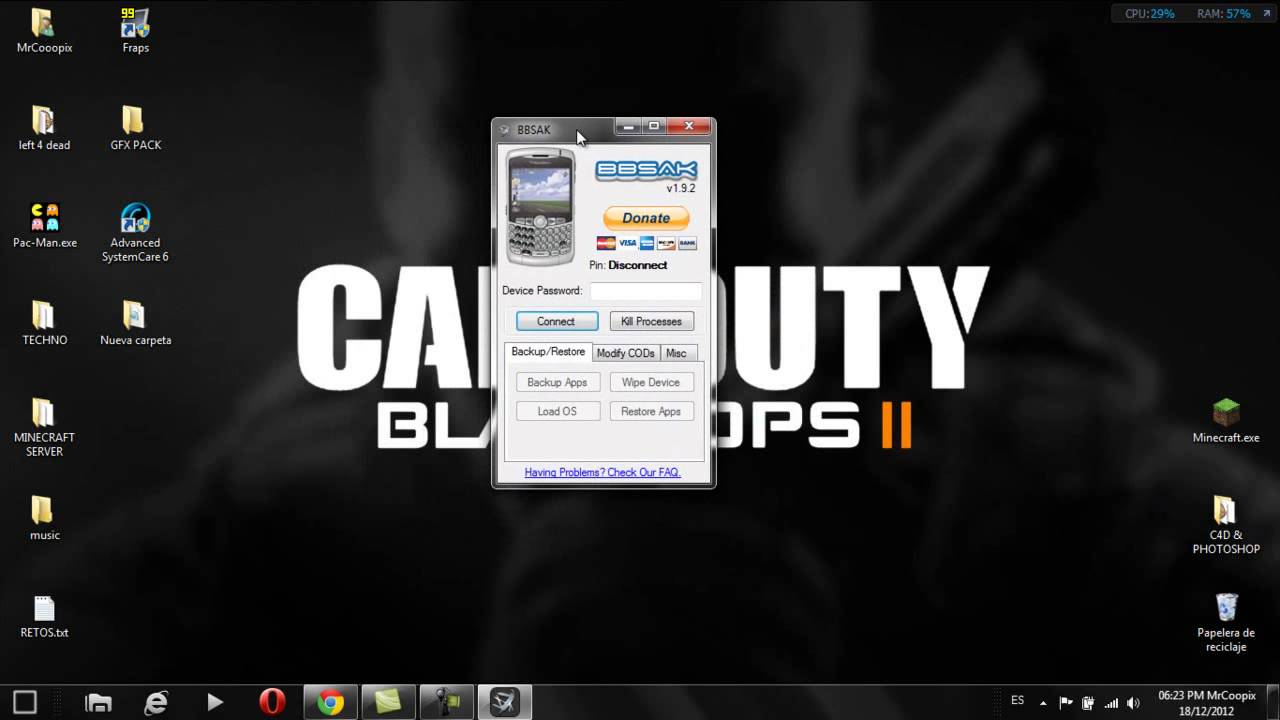Click the power tray icon
This screenshot has height=720, width=1280.
pos(1088,703)
